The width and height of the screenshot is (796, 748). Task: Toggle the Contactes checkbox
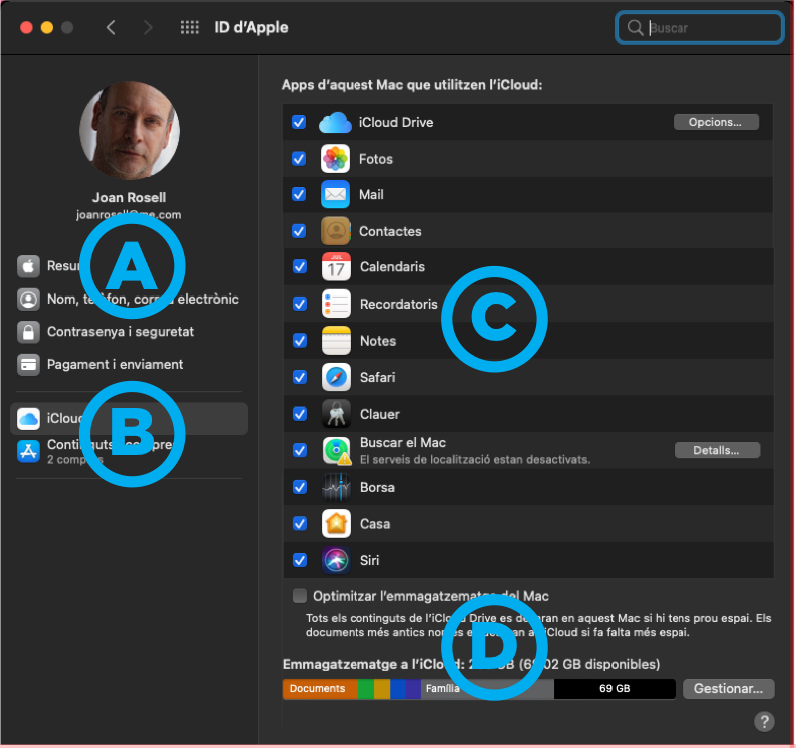click(299, 231)
